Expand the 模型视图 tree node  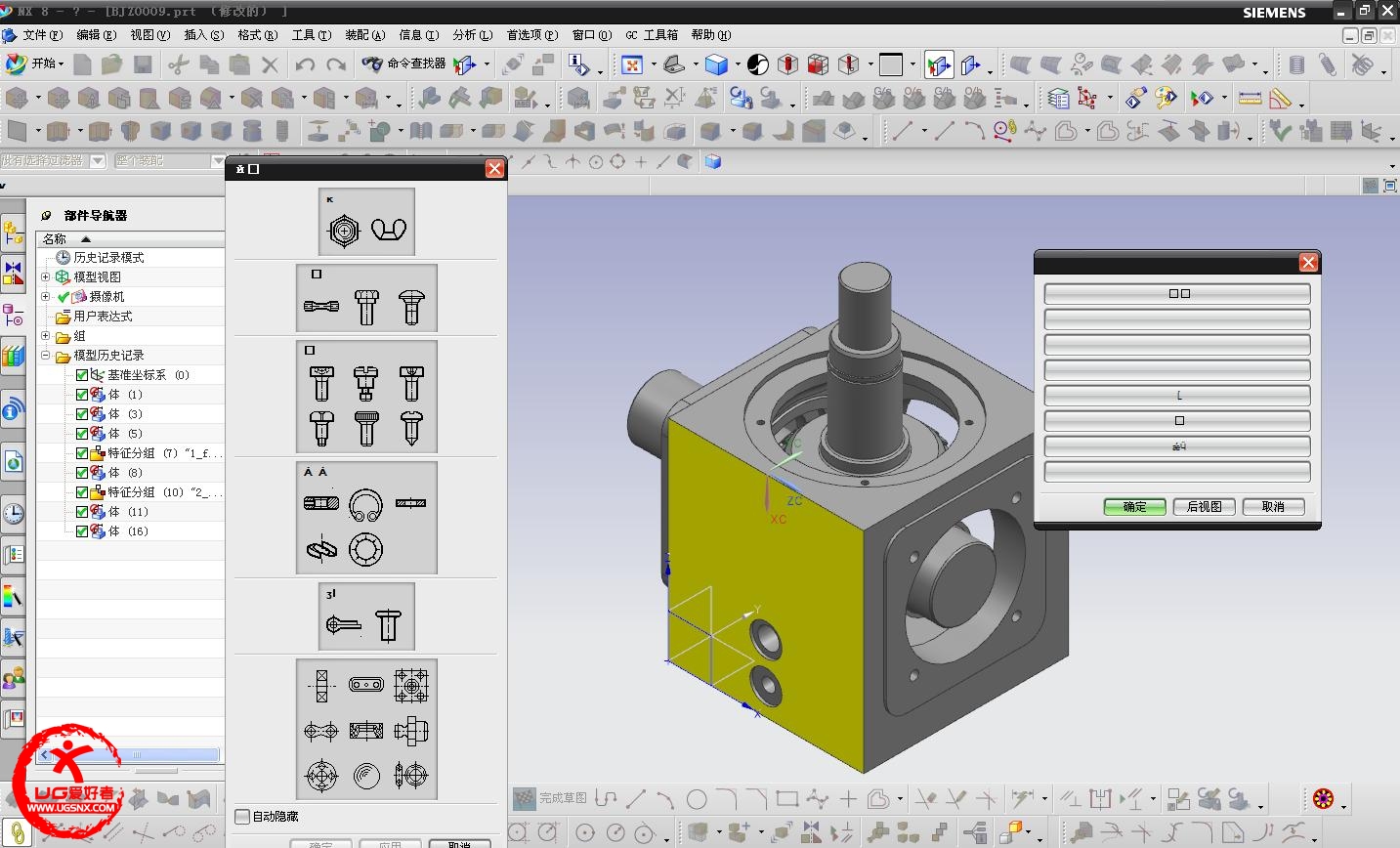45,276
